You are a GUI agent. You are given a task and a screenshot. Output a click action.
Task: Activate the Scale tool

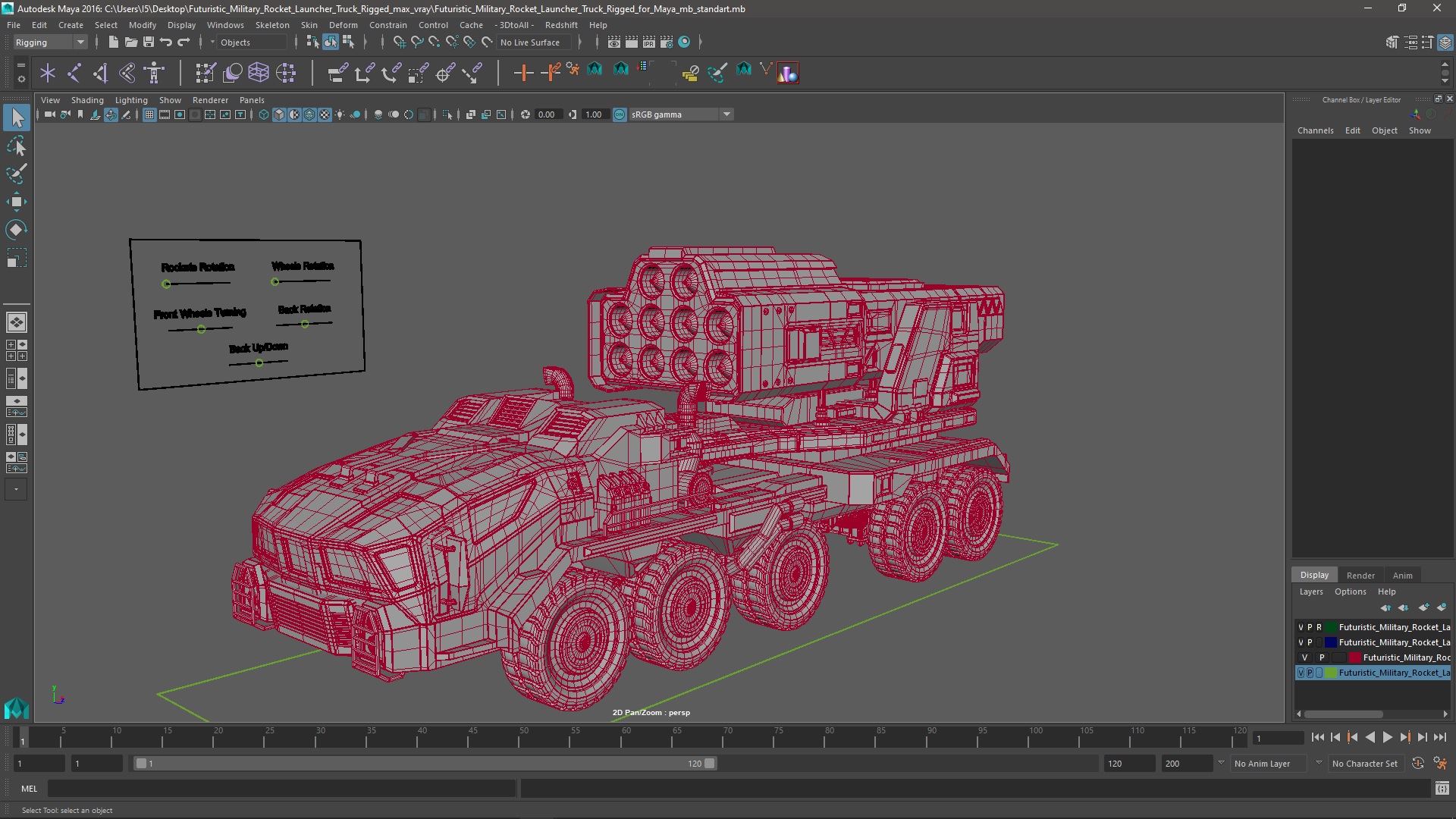tap(17, 258)
